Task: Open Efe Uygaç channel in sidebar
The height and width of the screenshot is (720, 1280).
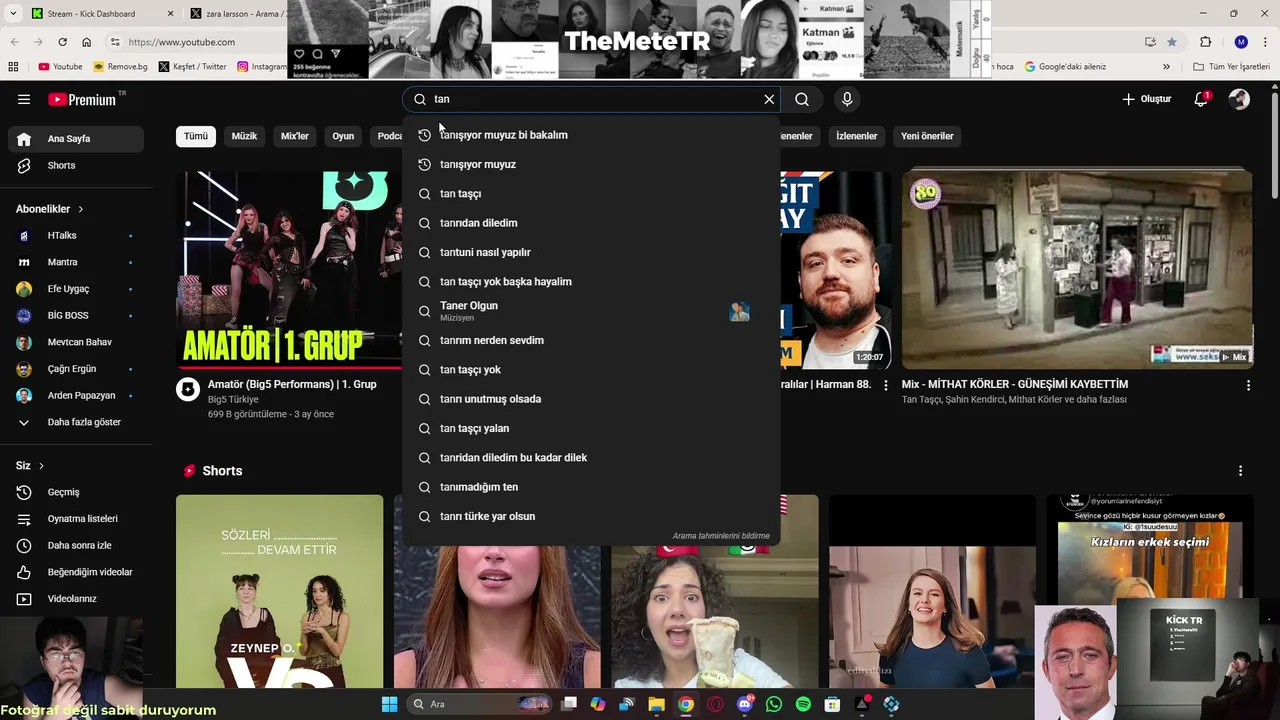Action: [76, 289]
